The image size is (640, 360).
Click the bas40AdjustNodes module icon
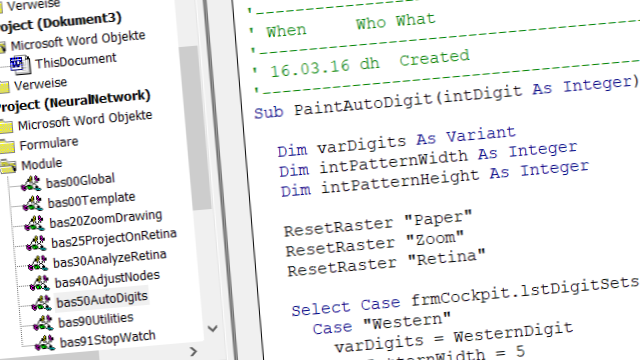[x=40, y=283]
